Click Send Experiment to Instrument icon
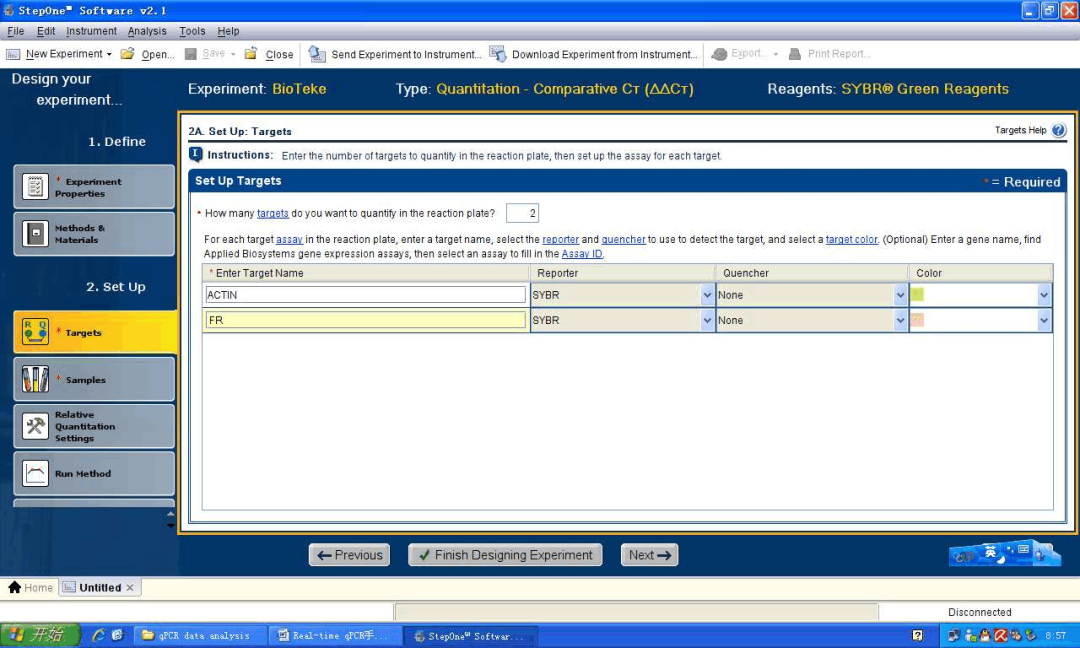This screenshot has width=1080, height=648. [317, 54]
